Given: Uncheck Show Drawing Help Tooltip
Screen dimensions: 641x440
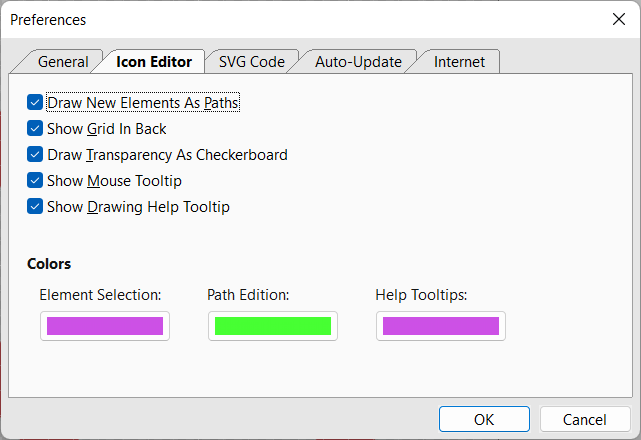Looking at the screenshot, I should 36,207.
